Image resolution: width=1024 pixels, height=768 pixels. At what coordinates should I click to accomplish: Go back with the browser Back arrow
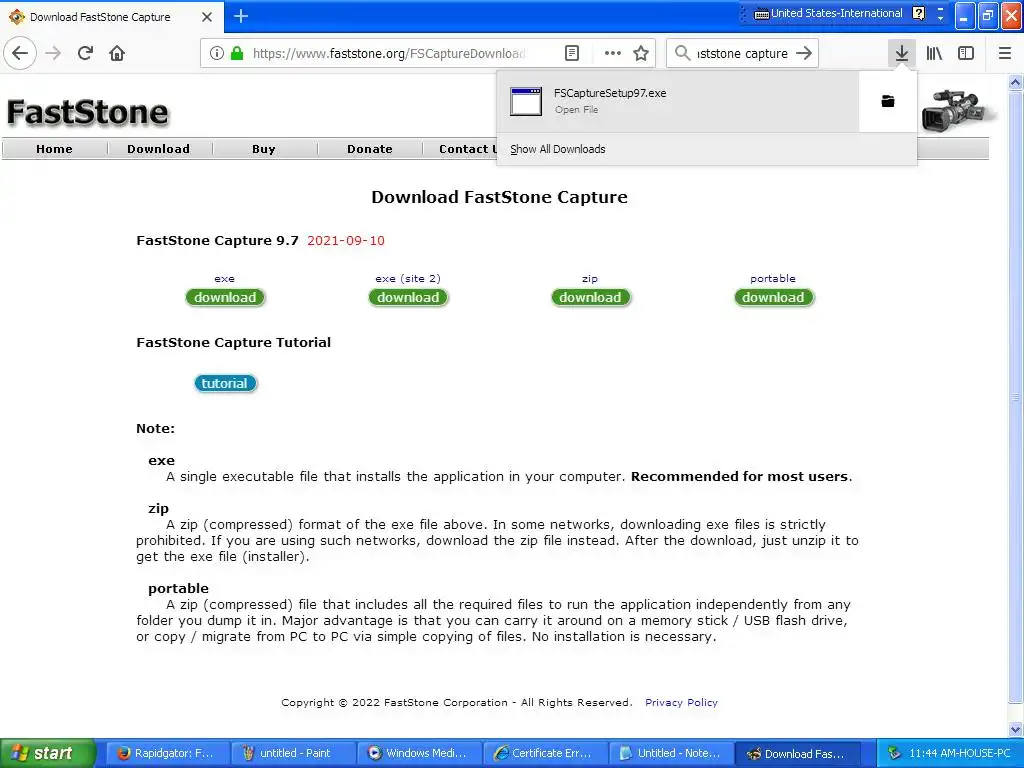[20, 53]
